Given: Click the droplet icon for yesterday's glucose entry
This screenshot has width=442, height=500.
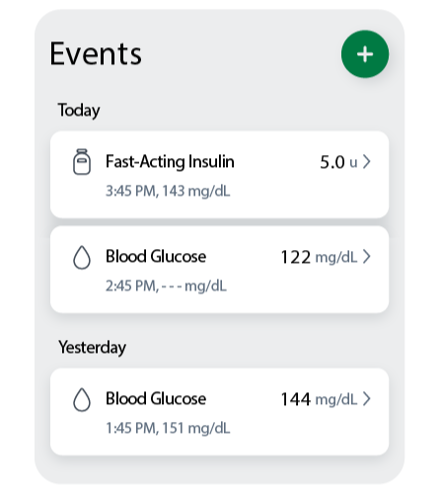Looking at the screenshot, I should (82, 399).
